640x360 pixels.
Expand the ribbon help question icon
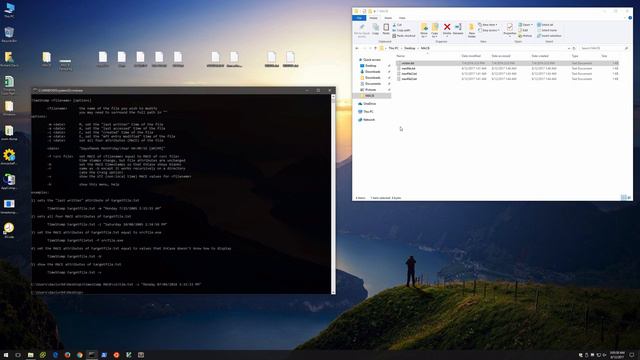tap(630, 18)
